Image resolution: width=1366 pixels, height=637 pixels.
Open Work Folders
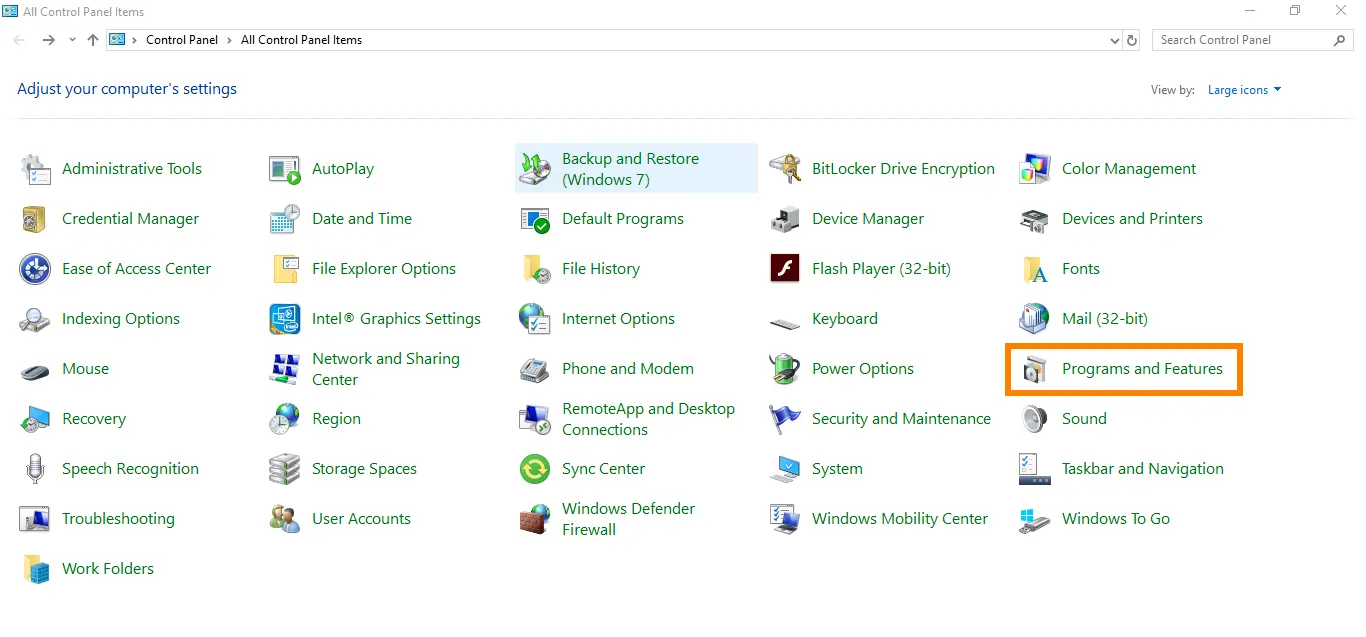coord(88,569)
